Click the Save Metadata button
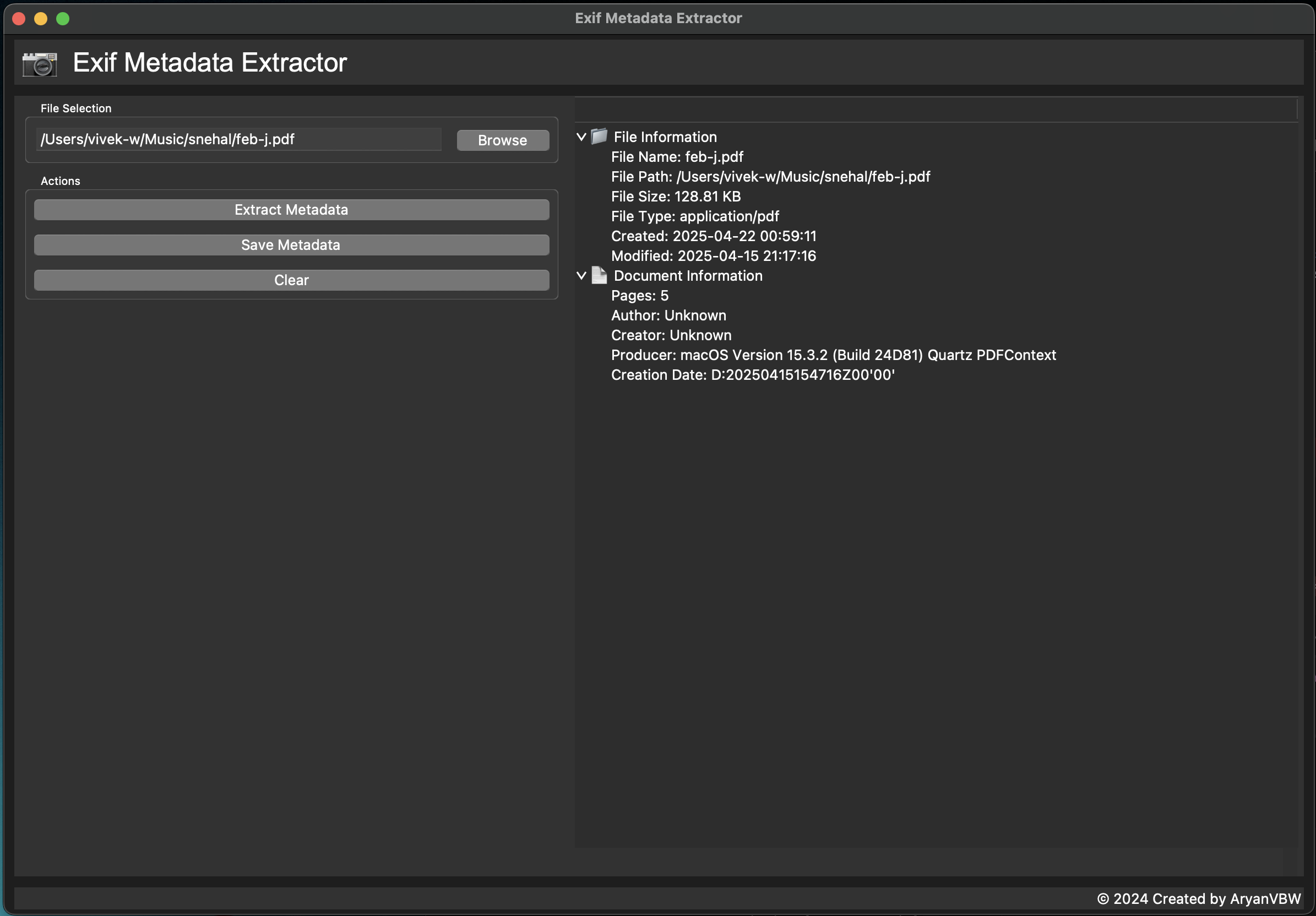This screenshot has height=916, width=1316. [x=291, y=244]
